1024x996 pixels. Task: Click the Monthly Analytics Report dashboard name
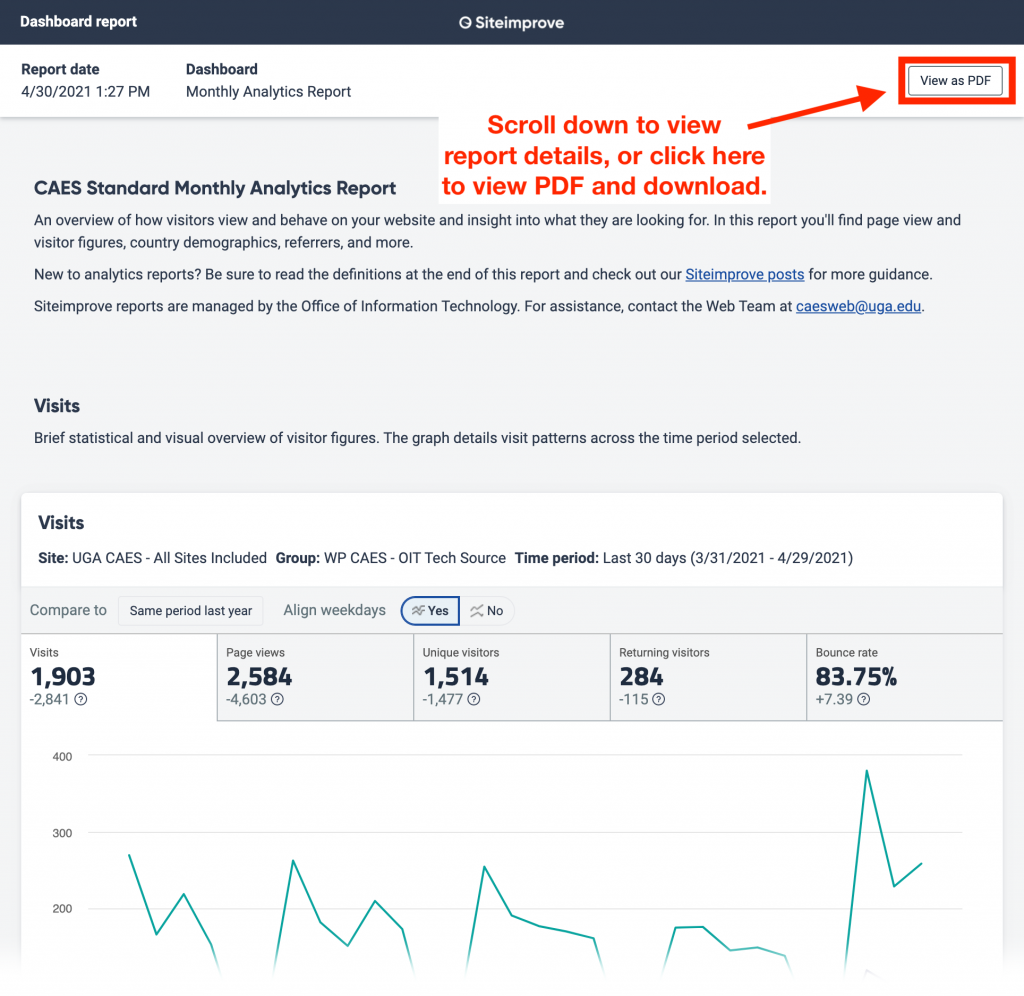[x=268, y=91]
